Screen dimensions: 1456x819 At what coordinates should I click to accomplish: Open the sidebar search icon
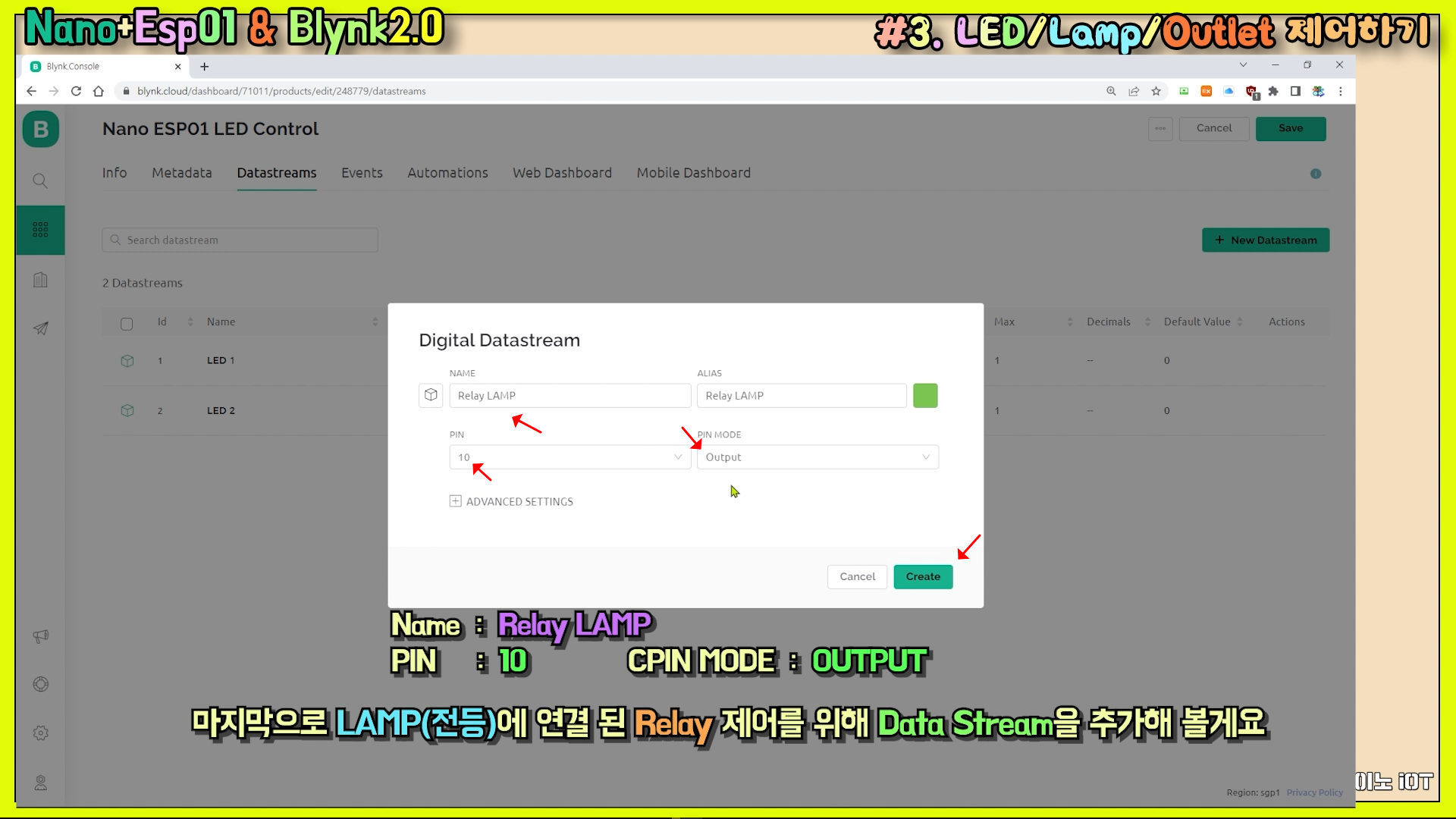click(40, 180)
